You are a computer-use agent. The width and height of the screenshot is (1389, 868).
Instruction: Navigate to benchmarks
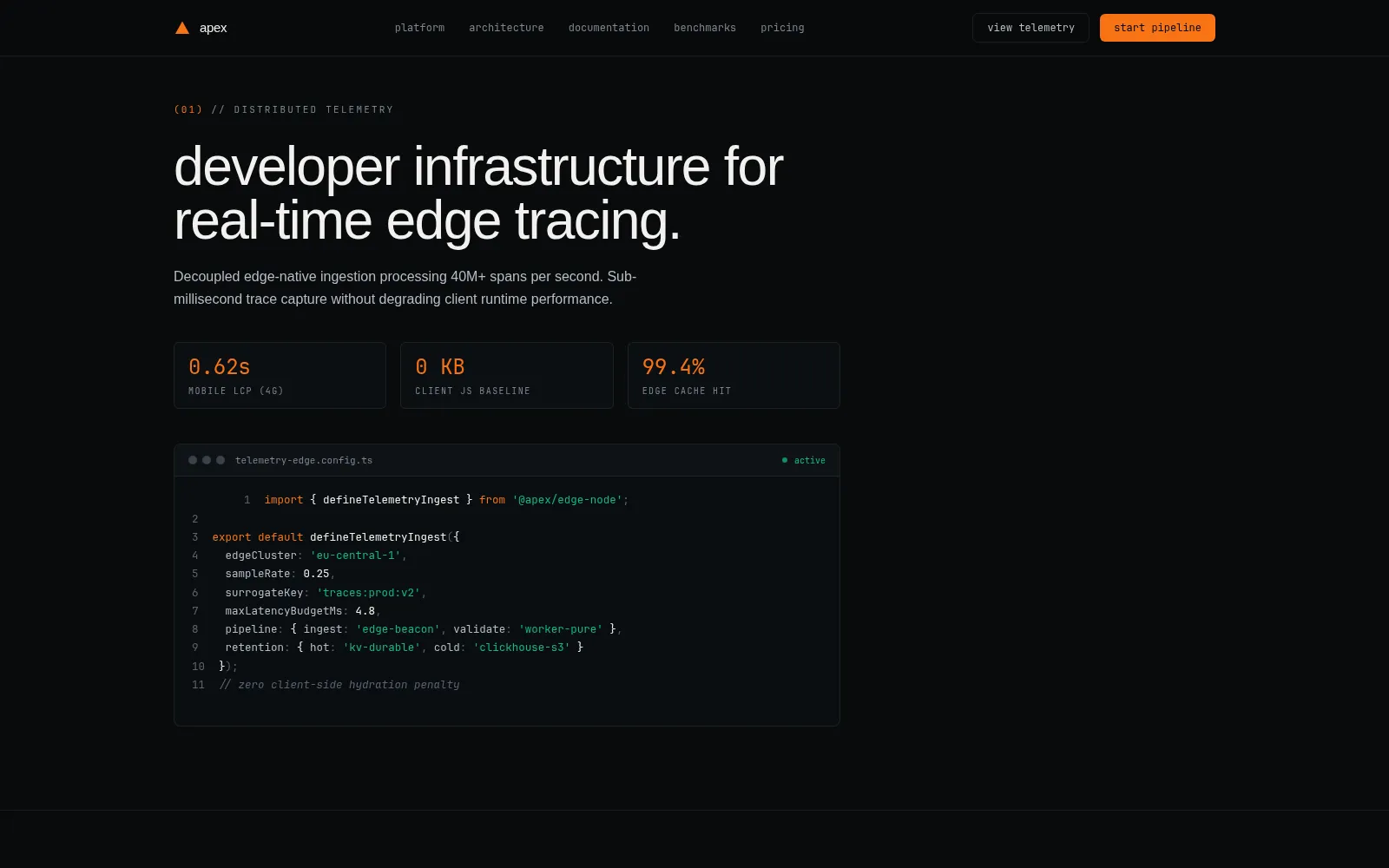click(x=705, y=28)
